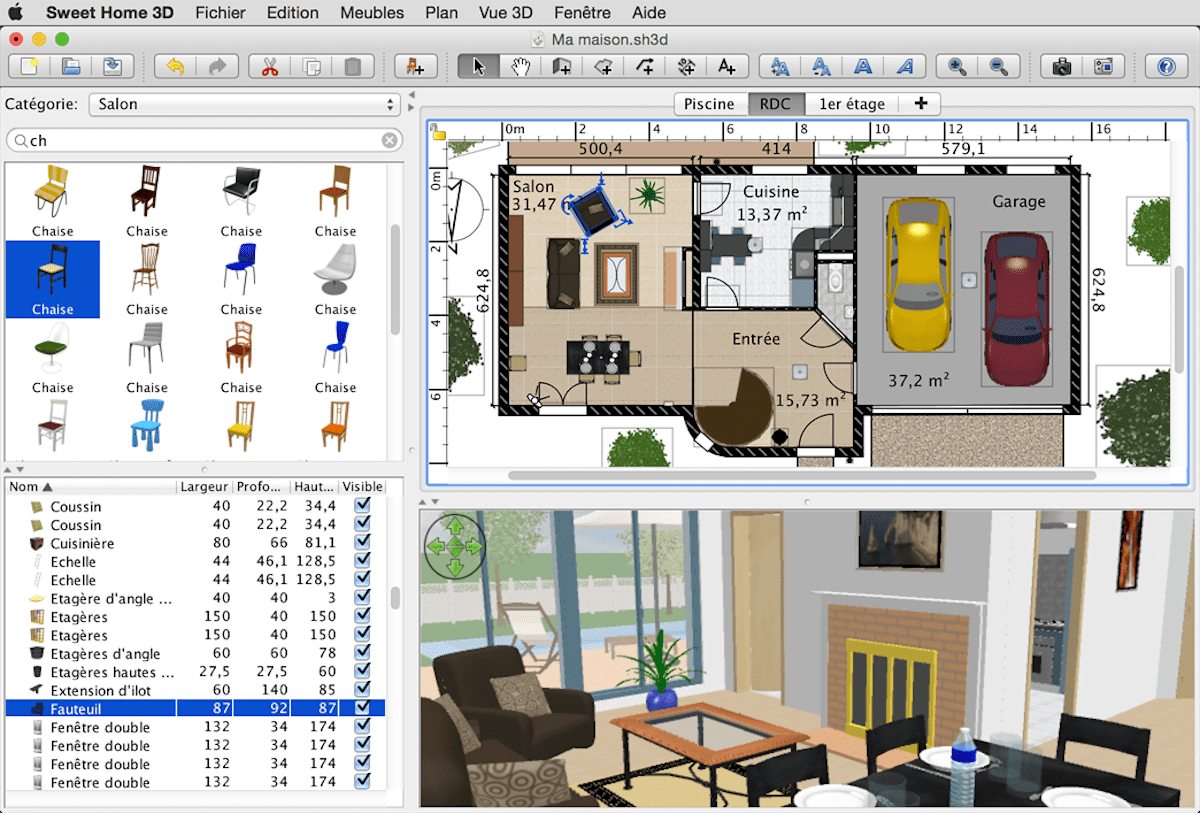The width and height of the screenshot is (1200, 813).
Task: Select the Create rooms tool
Action: coord(603,66)
